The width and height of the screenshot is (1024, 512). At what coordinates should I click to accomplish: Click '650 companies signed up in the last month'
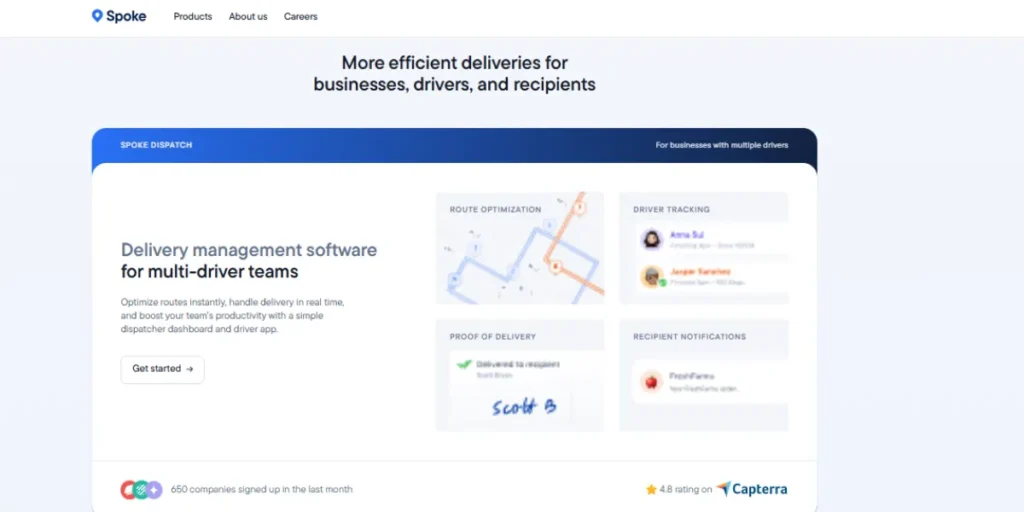tap(261, 489)
